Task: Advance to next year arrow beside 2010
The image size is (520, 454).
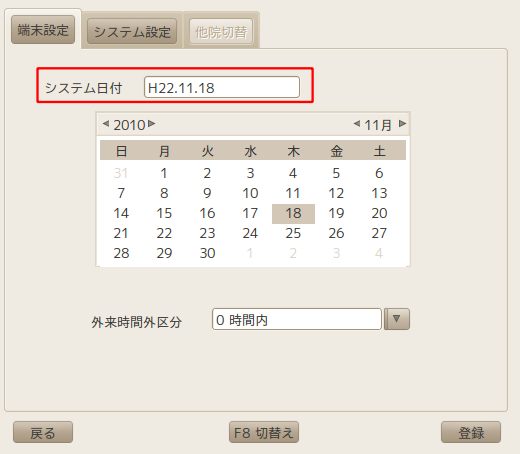Action: click(x=152, y=124)
